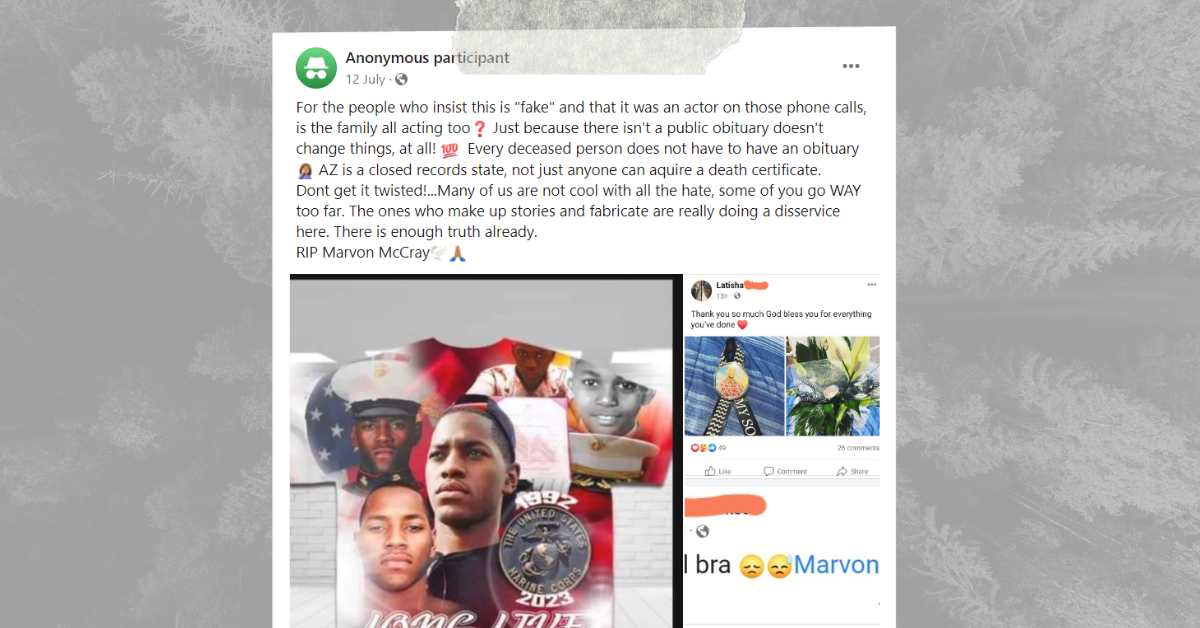Open the reaction emojis summary with 49
This screenshot has height=628, width=1200.
point(708,447)
